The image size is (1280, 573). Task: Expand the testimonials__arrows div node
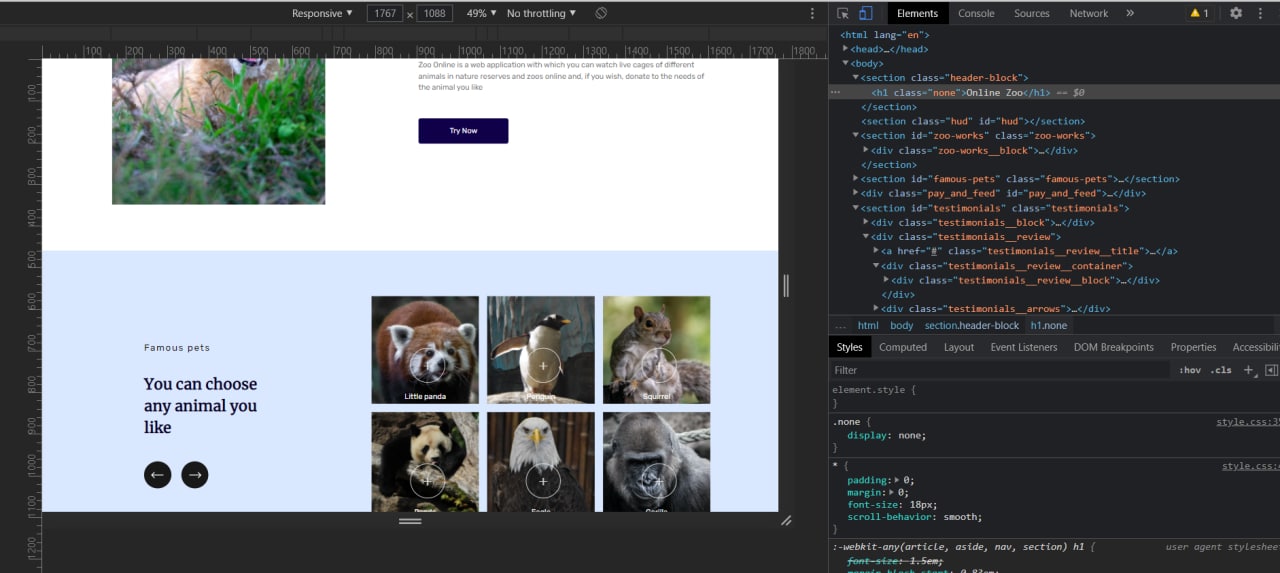(x=876, y=309)
